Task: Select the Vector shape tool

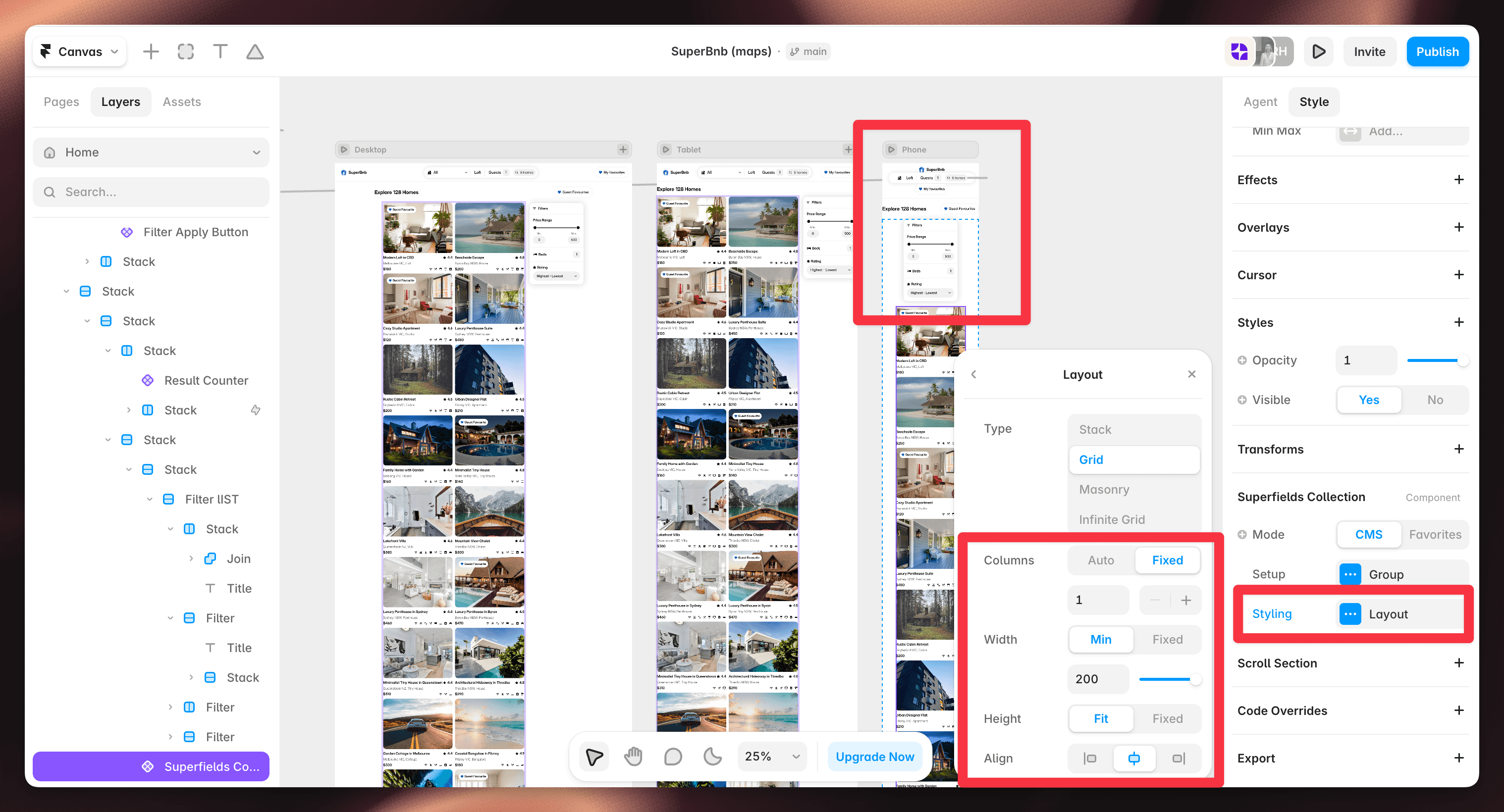Action: click(x=255, y=51)
